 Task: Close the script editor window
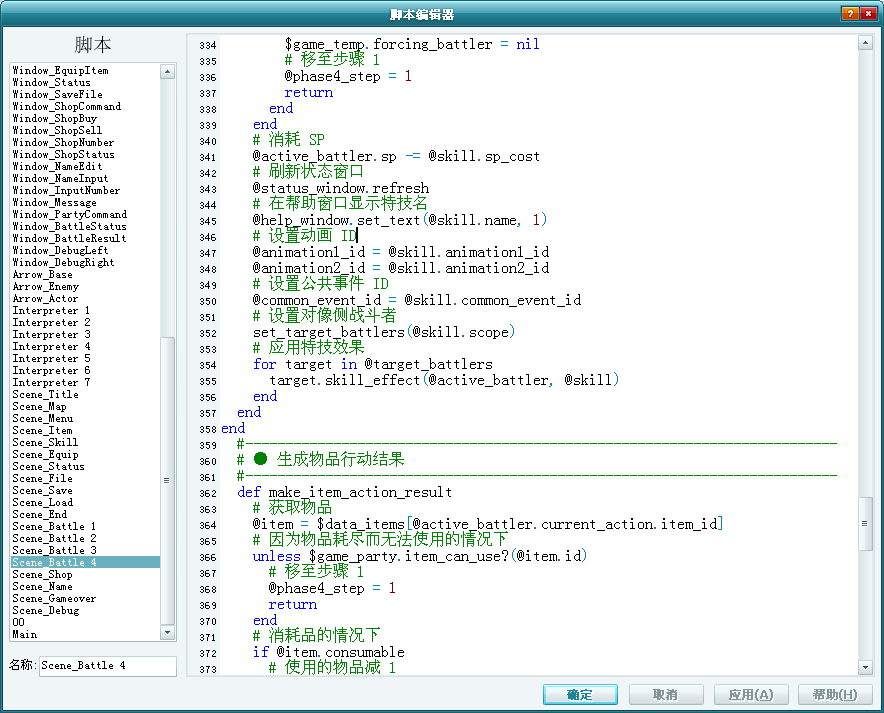coord(868,14)
